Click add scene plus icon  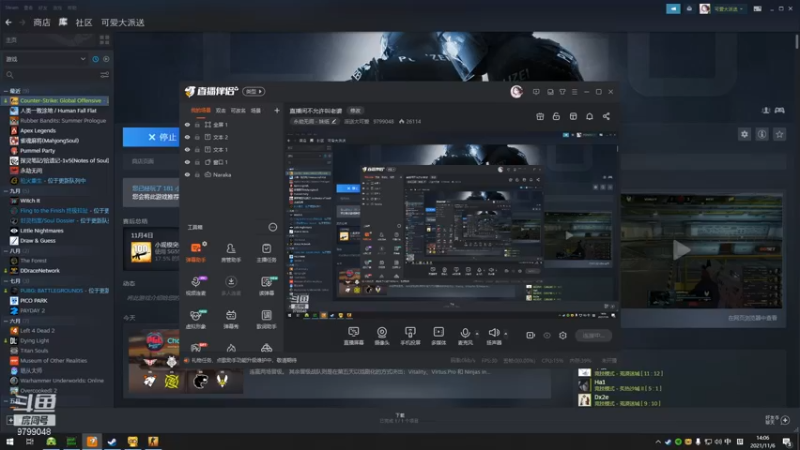[x=277, y=110]
